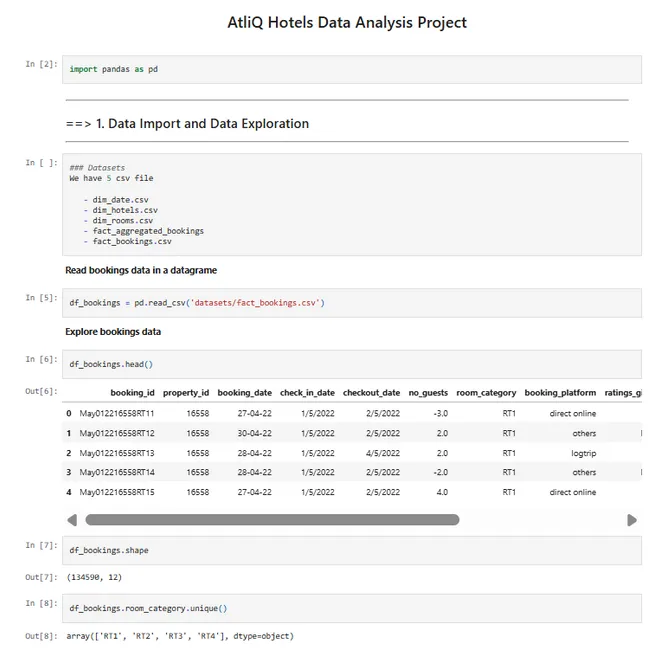Click the booking_platform column header
This screenshot has width=648, height=650.
coord(560,393)
